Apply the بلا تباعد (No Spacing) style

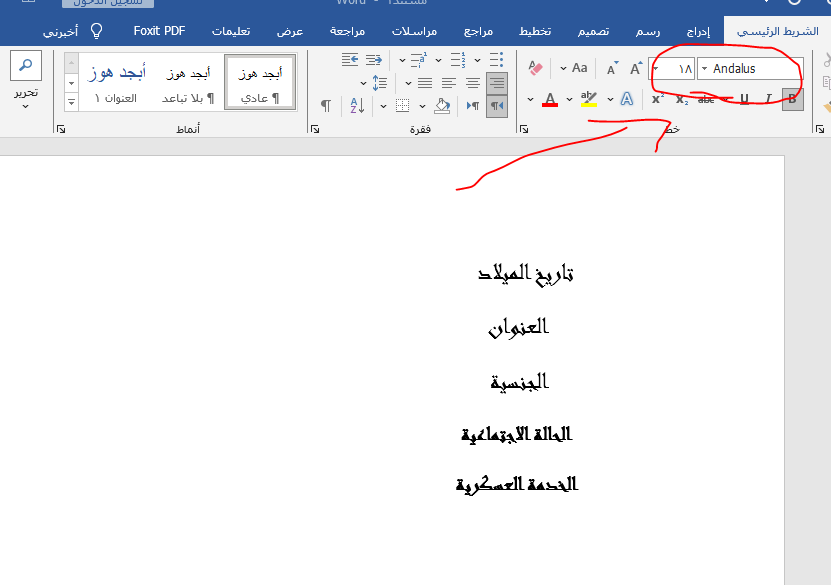(x=188, y=82)
